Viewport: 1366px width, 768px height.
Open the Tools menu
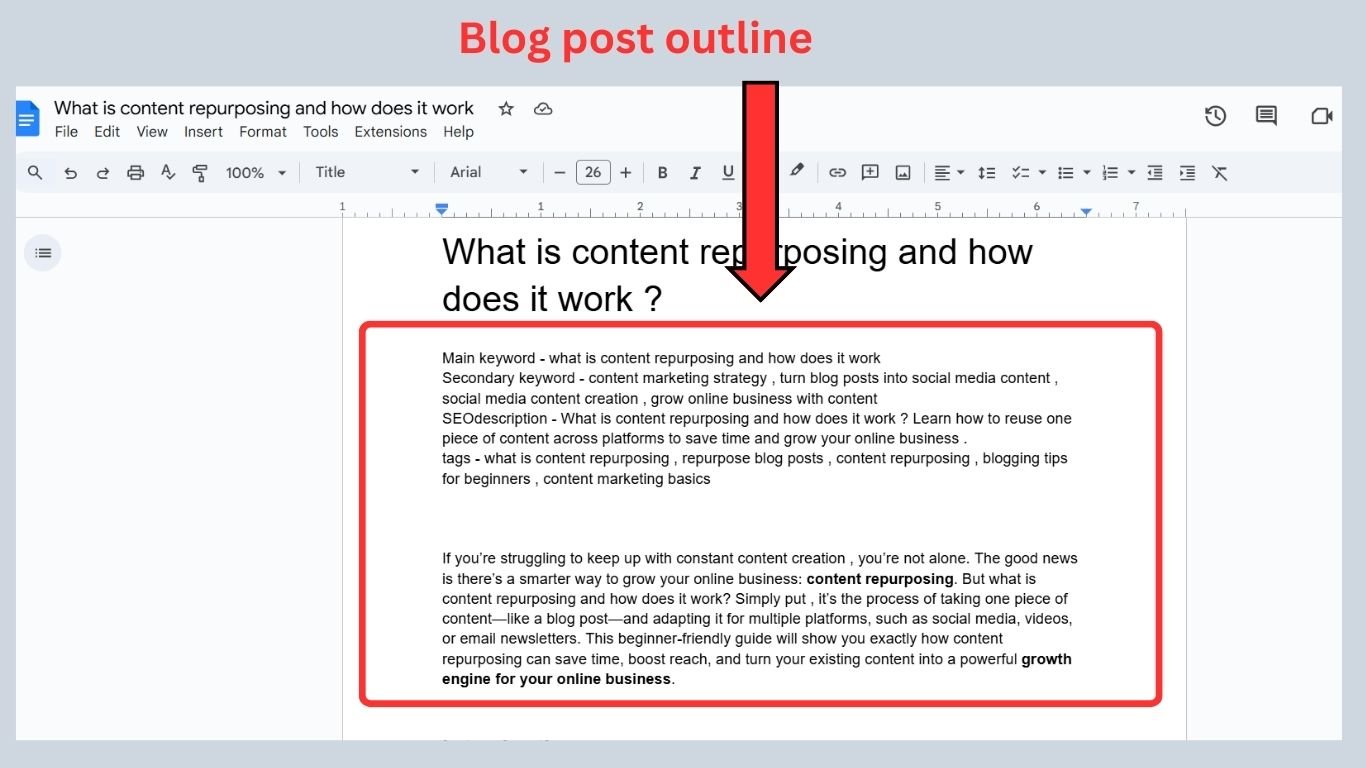coord(321,132)
